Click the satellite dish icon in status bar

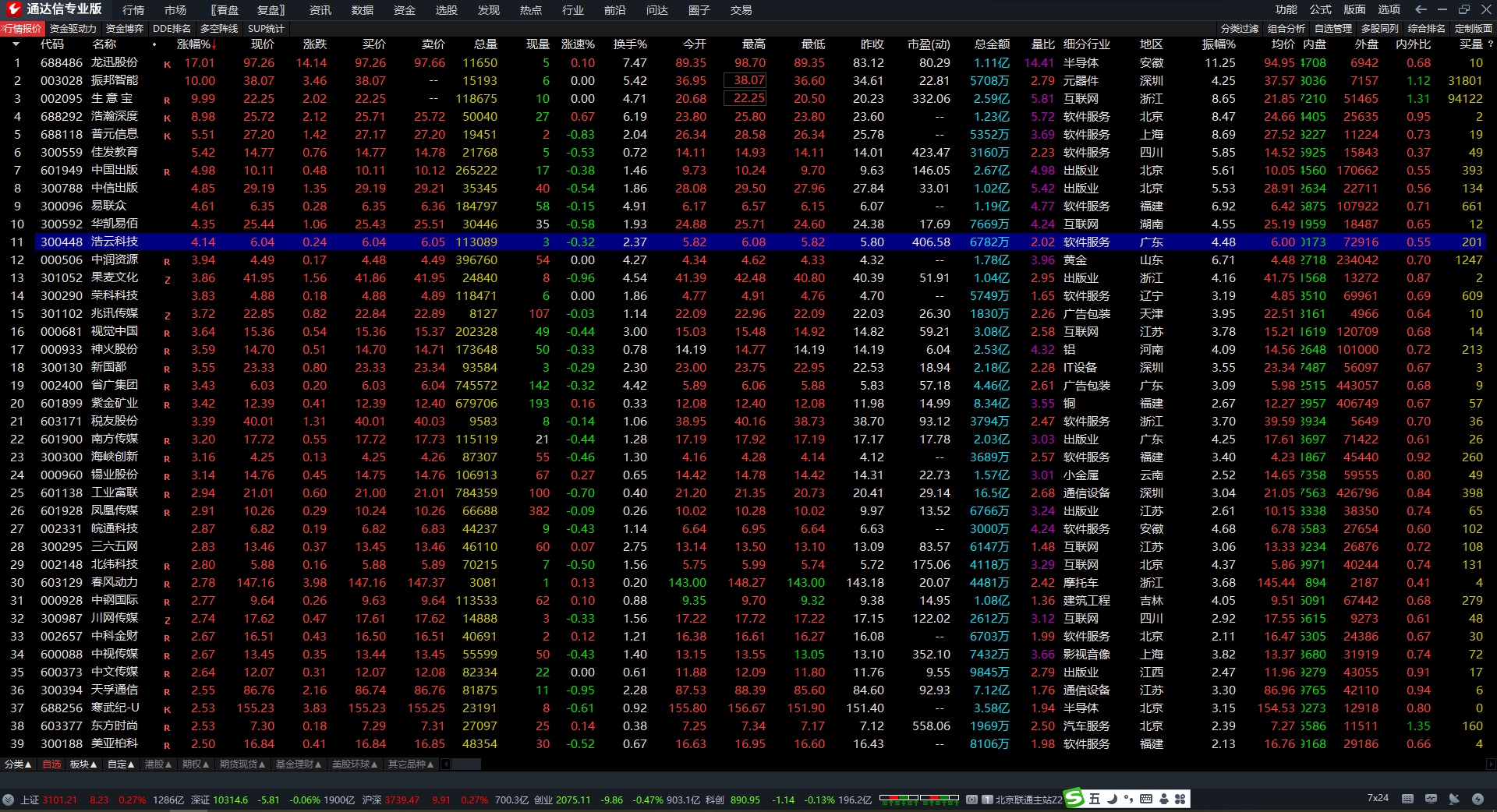pos(1454,799)
